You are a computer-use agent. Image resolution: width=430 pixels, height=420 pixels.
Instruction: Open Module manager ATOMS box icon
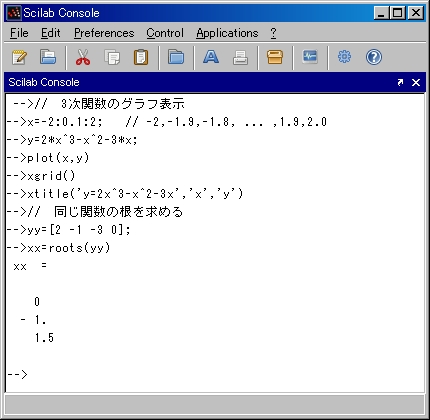point(275,57)
